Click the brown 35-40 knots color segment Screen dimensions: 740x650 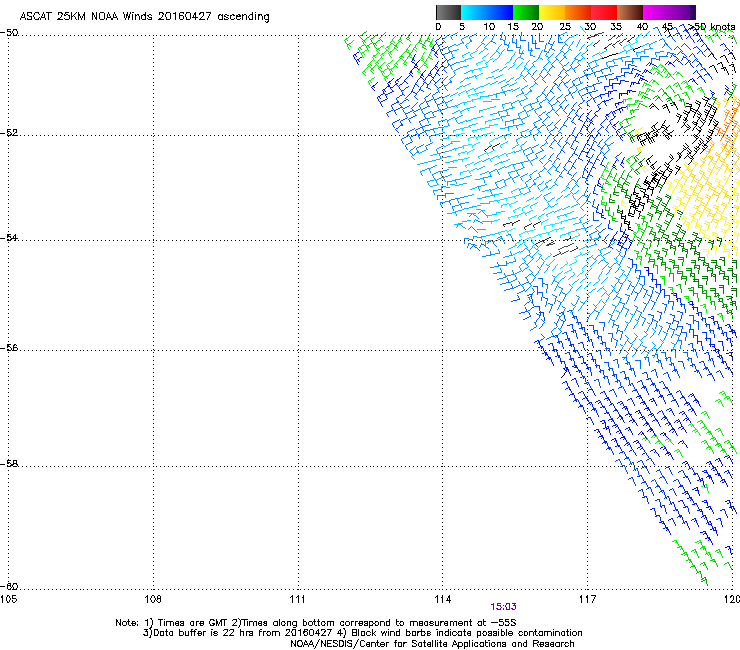[x=630, y=12]
